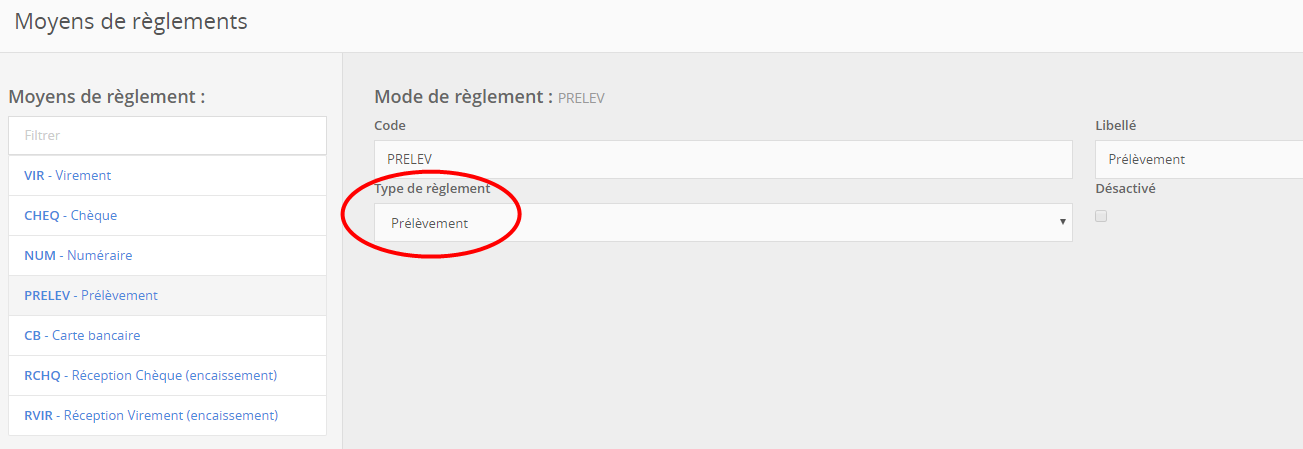
Task: Click the Libellé field label
Action: (x=1115, y=125)
